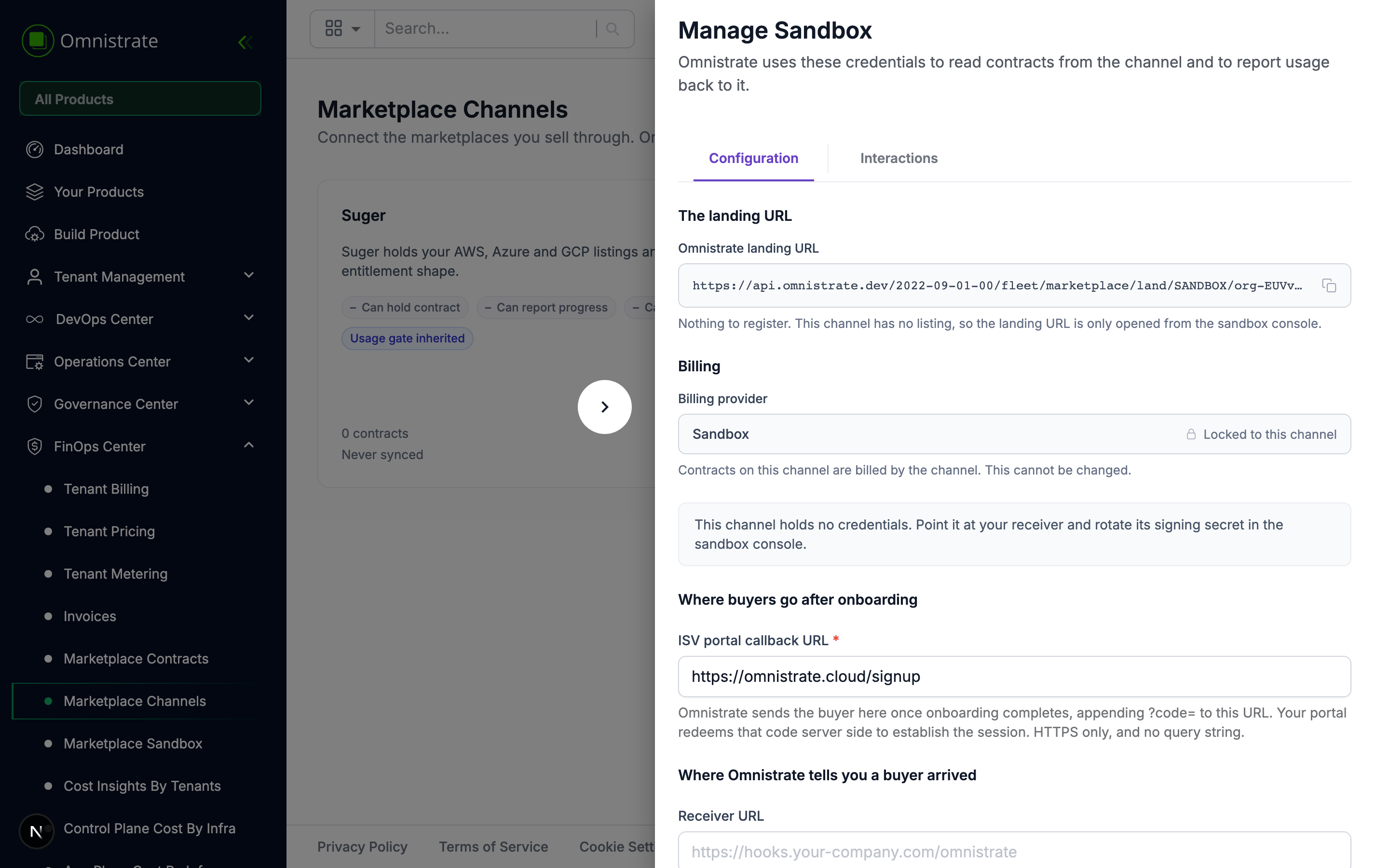Click the Tenant Management person icon

tap(34, 277)
